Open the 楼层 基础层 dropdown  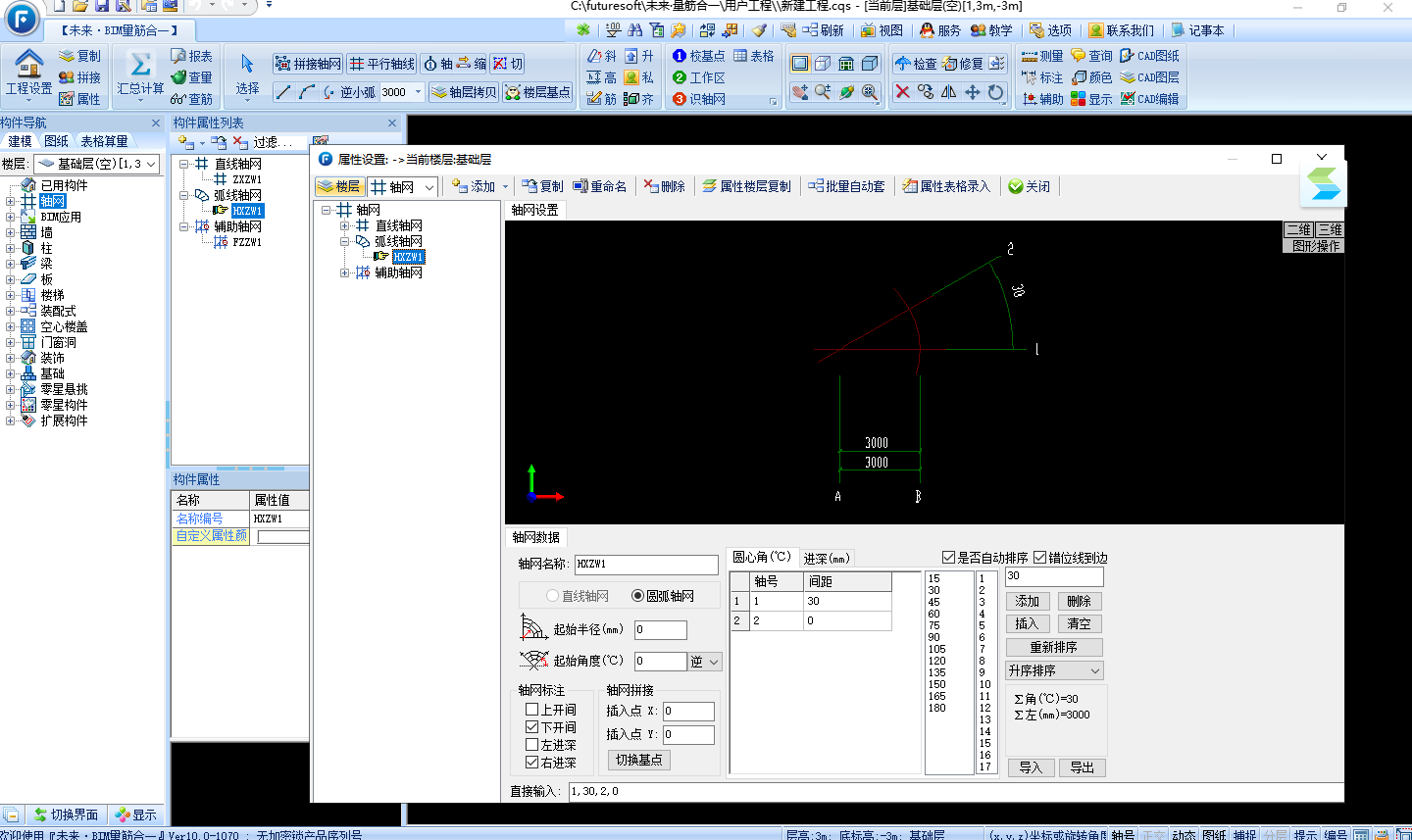pos(97,164)
